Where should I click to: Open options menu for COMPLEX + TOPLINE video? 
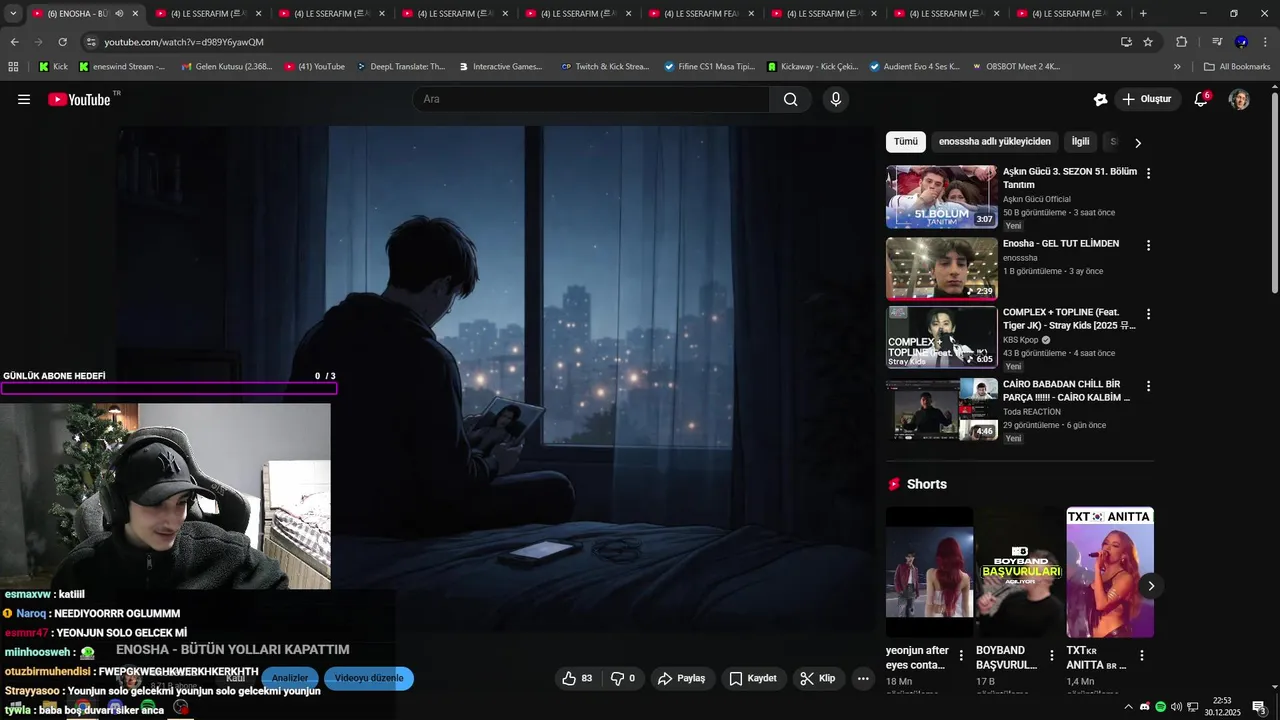pyautogui.click(x=1148, y=314)
